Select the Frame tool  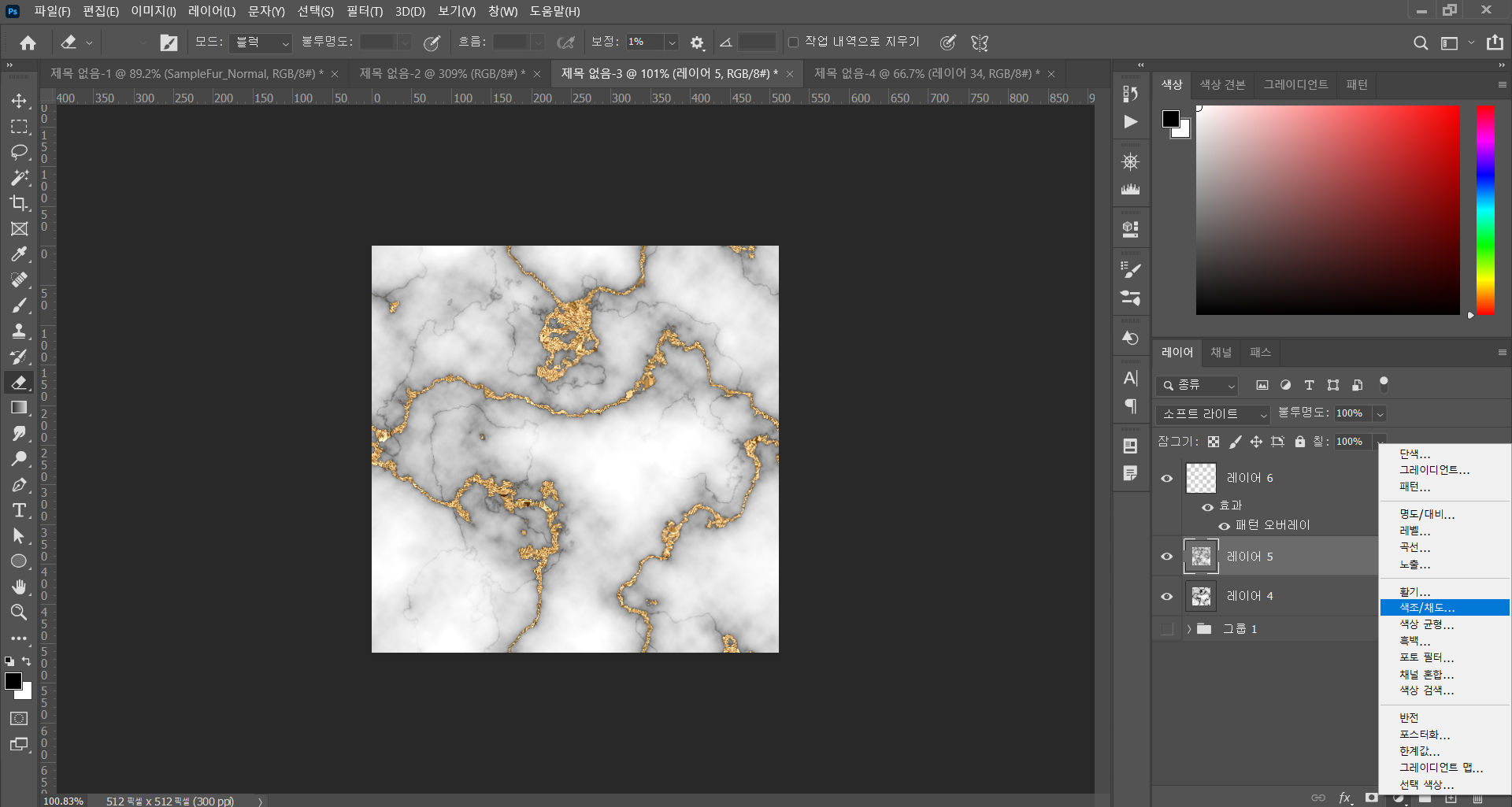19,229
